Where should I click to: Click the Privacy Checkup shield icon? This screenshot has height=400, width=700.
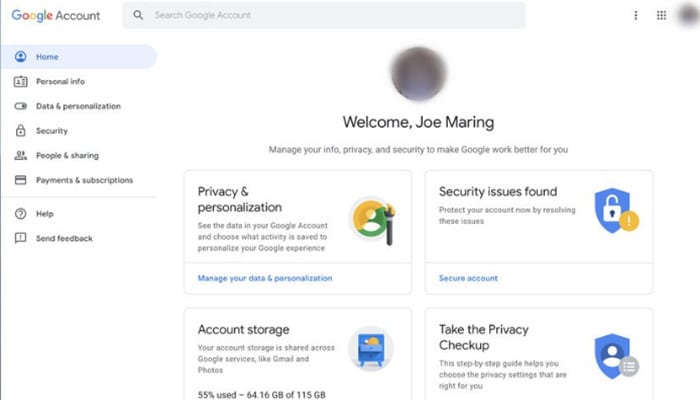click(616, 356)
